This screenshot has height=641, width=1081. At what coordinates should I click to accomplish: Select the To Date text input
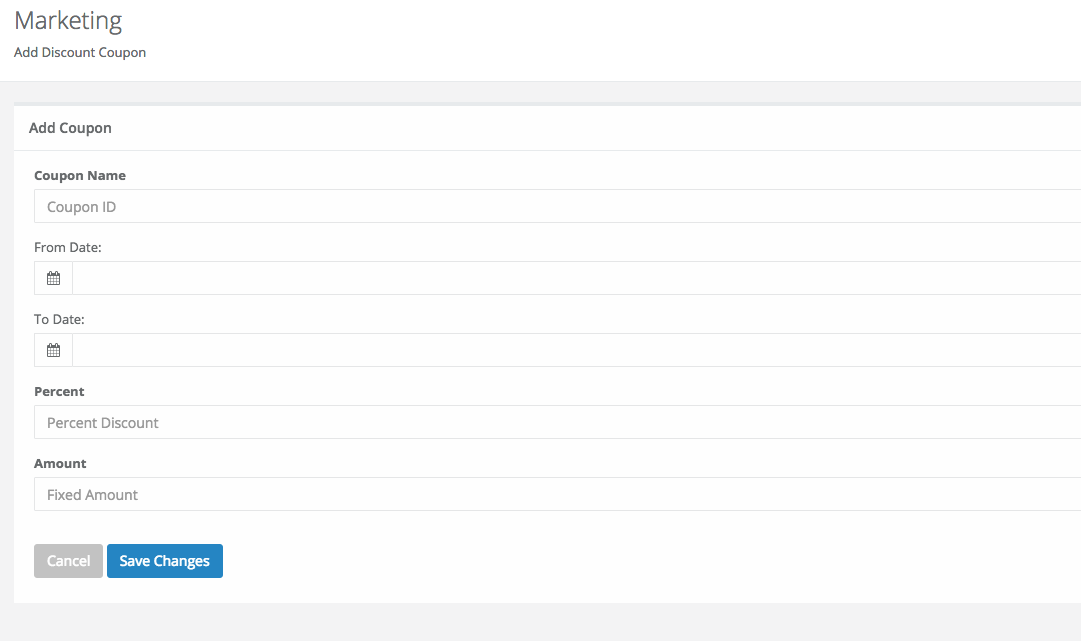click(576, 350)
